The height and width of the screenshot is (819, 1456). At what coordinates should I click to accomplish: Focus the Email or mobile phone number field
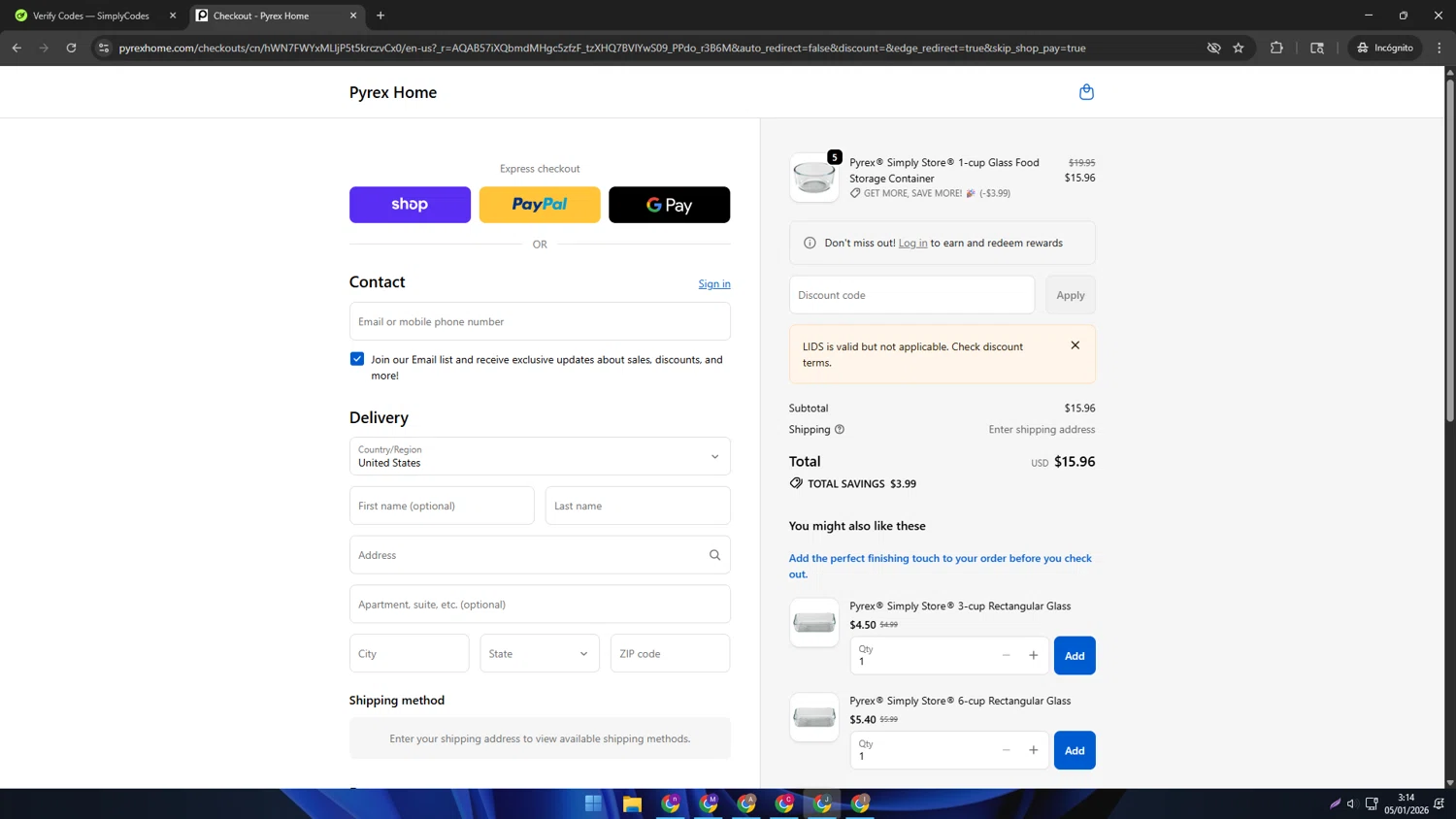[540, 321]
